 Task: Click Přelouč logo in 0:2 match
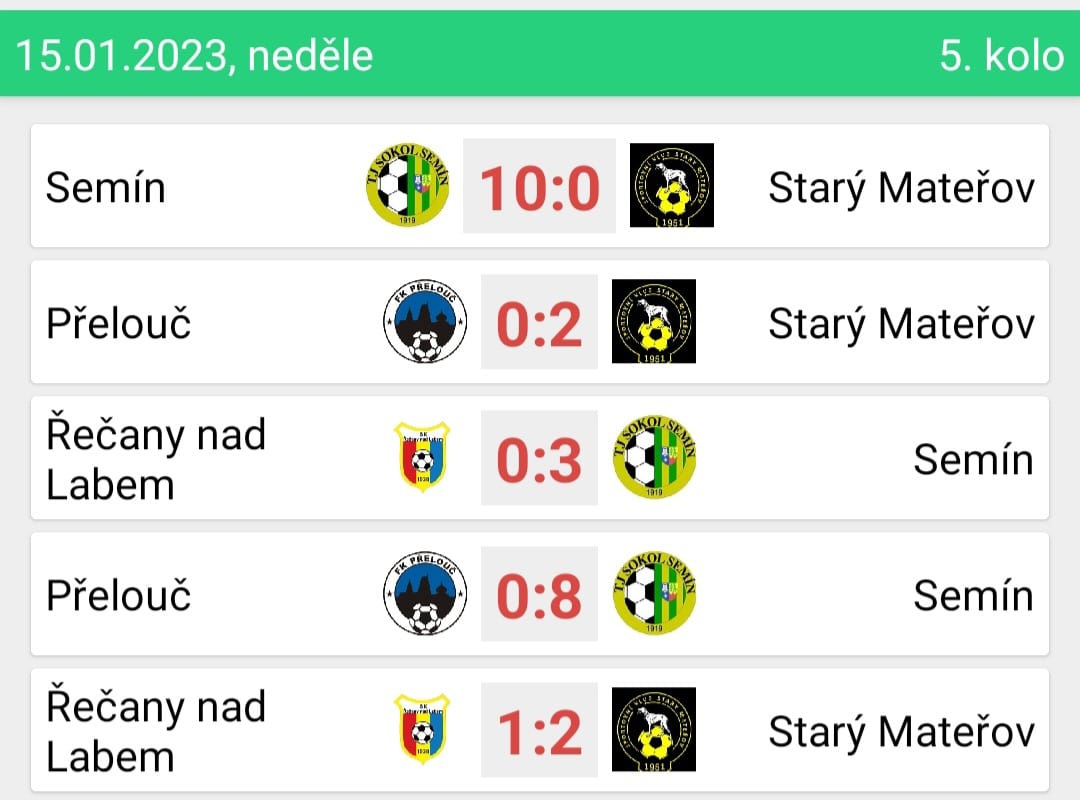pos(425,321)
